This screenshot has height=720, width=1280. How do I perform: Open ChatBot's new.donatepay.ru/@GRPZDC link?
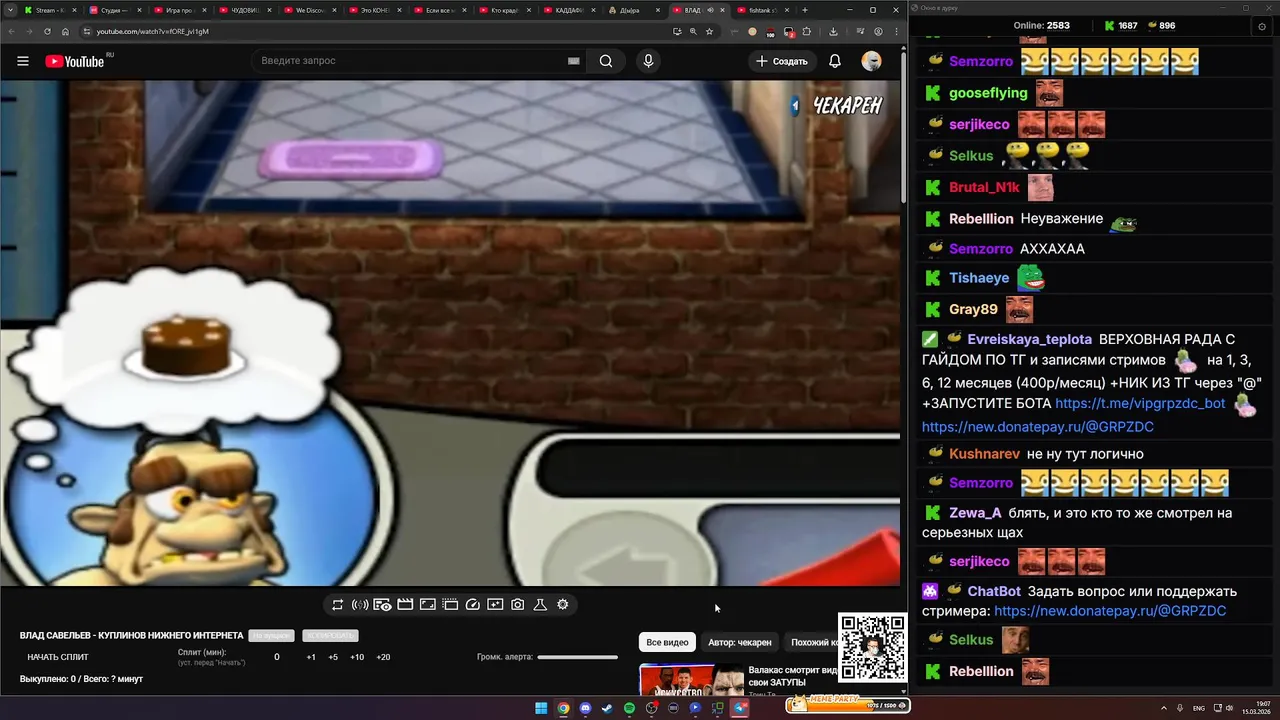tap(1110, 611)
